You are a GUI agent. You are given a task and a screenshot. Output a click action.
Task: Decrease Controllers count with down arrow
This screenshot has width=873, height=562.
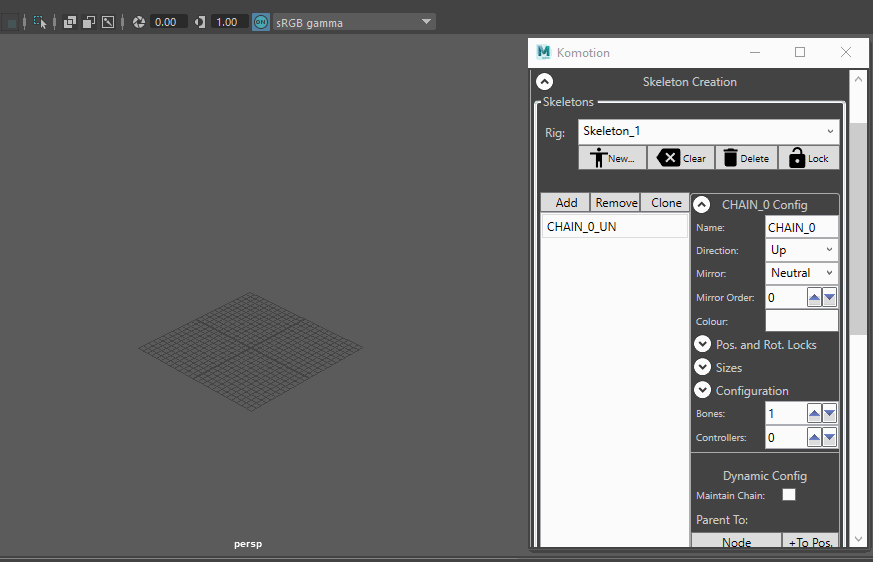tap(830, 437)
